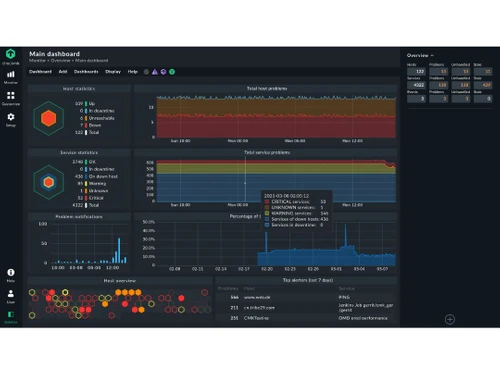
Task: Click 'Warning' in service statistics
Action: (97, 184)
